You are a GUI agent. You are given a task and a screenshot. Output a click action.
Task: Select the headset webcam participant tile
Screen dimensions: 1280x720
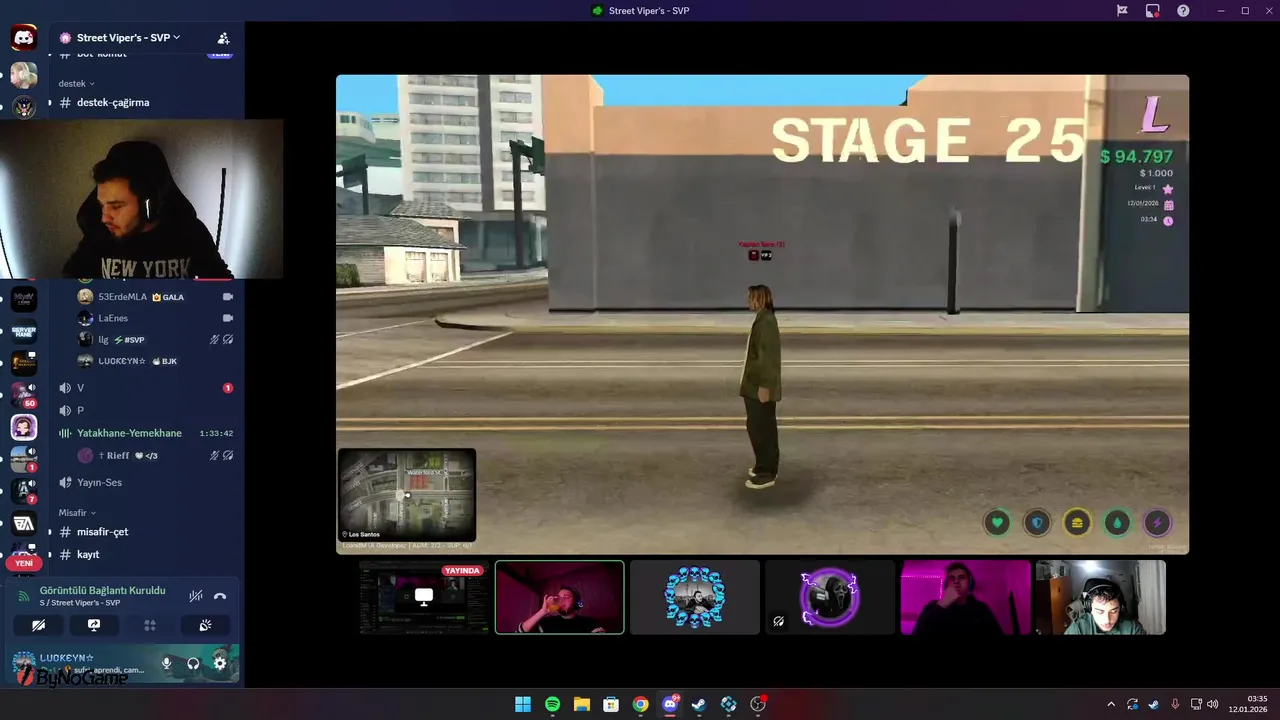coord(1101,597)
